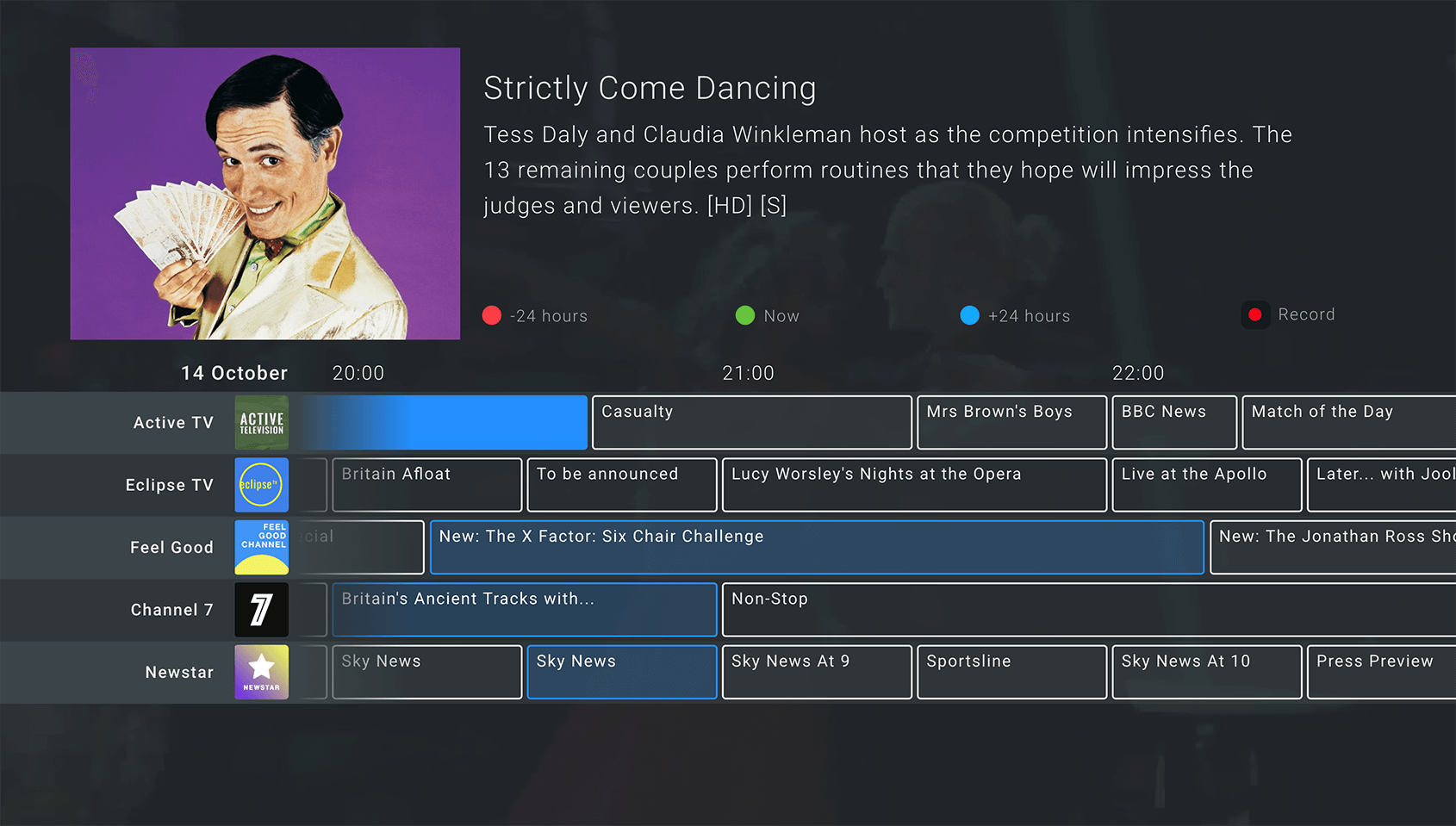Select the highlighted blue Active TV programme
This screenshot has height=826, width=1456.
444,423
